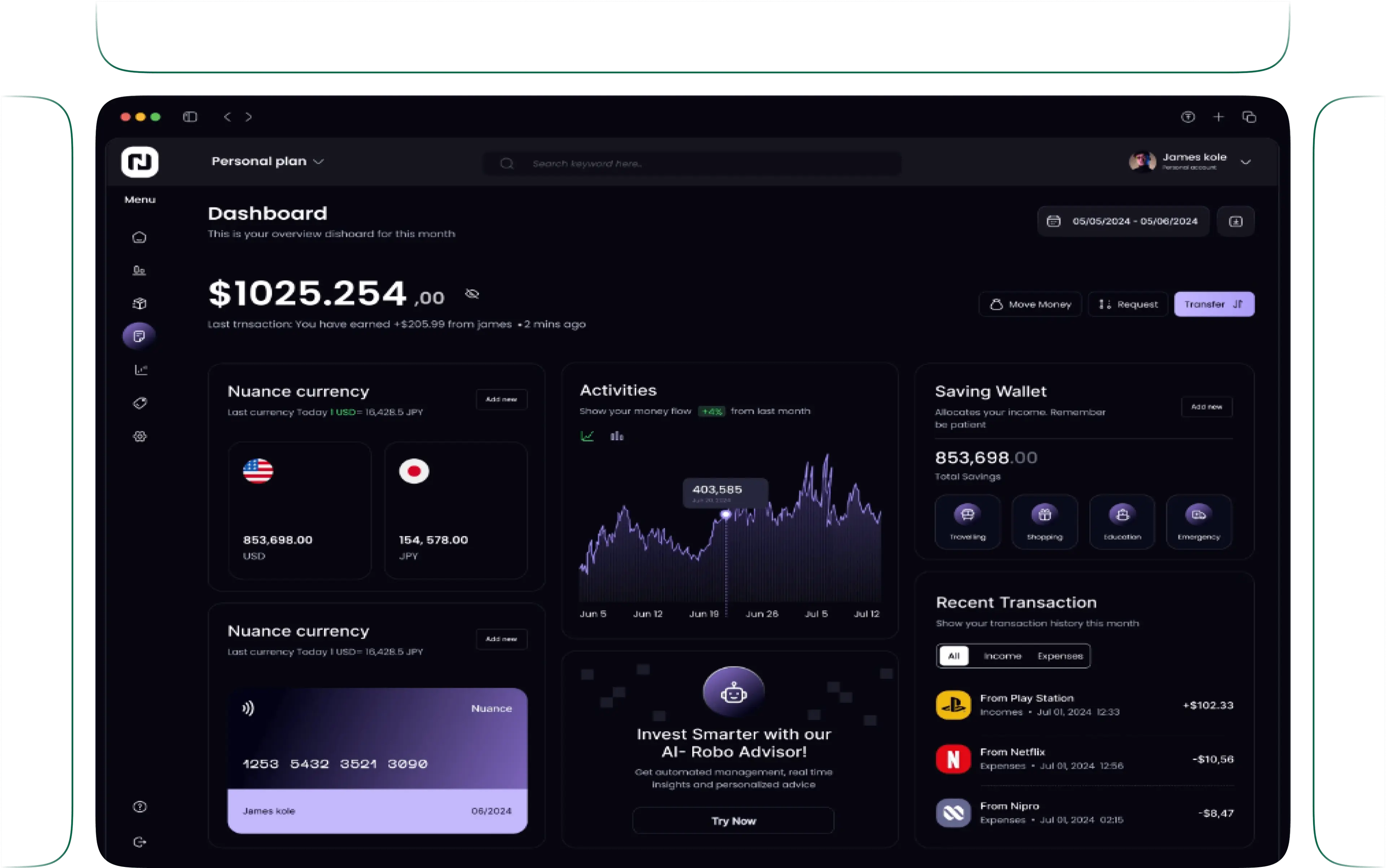Viewport: 1386px width, 868px height.
Task: Click the download icon beside date range
Action: click(1235, 222)
